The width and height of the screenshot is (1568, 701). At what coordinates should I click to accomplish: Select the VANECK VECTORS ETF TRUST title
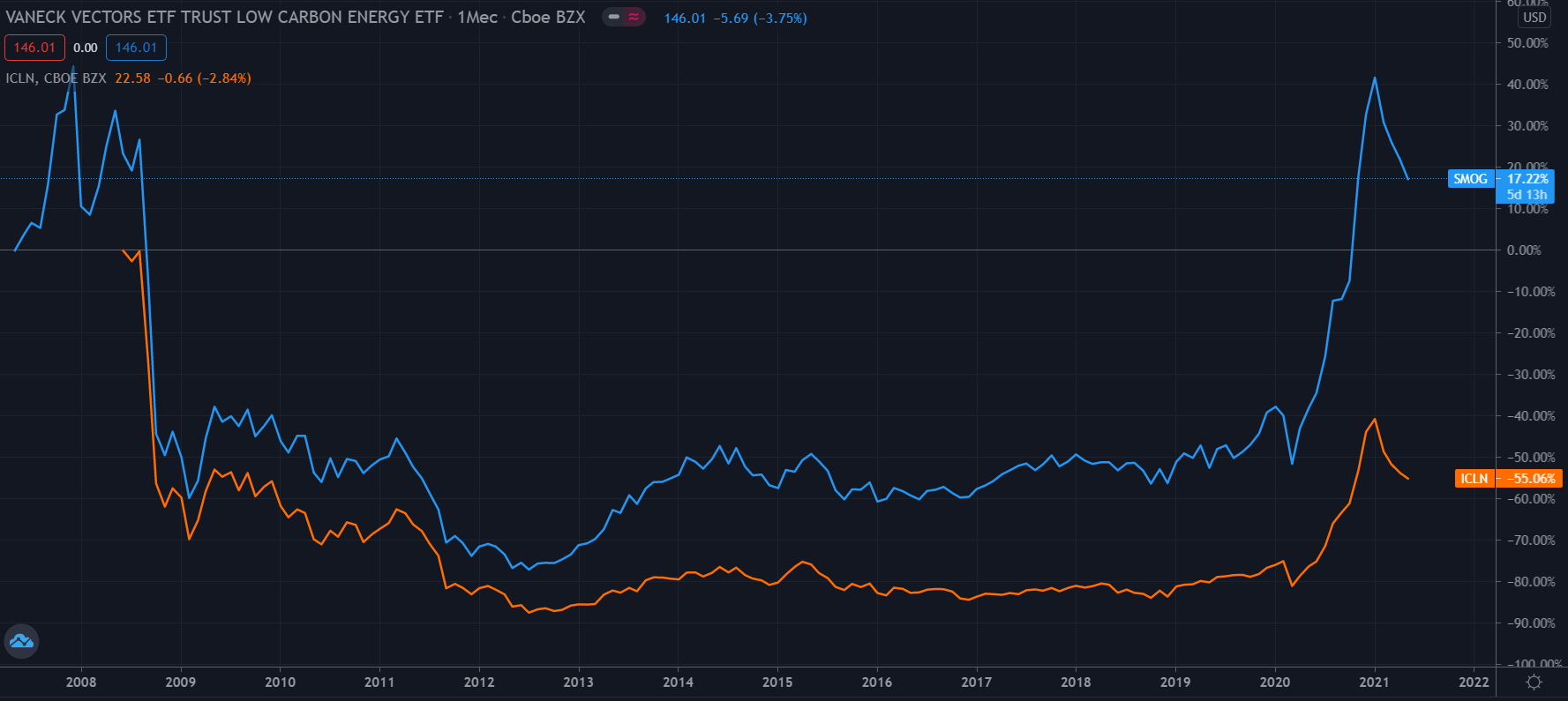pyautogui.click(x=225, y=18)
